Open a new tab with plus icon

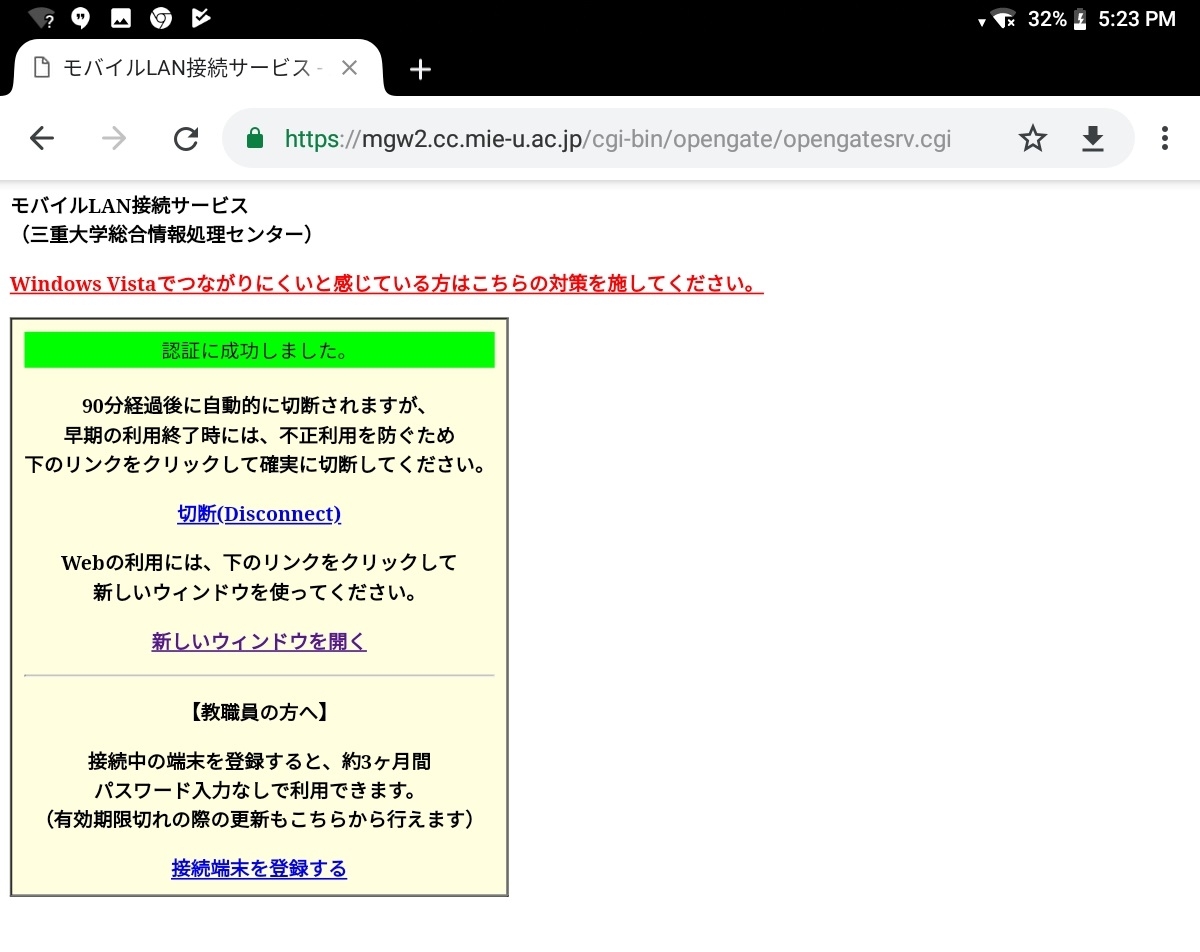(x=421, y=69)
